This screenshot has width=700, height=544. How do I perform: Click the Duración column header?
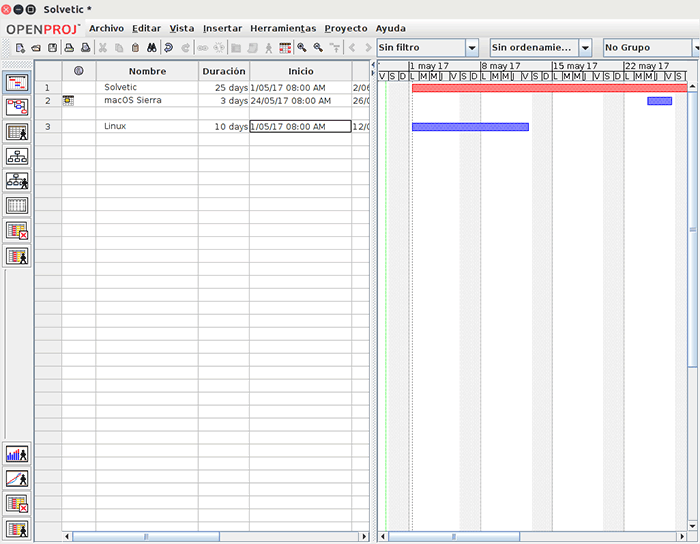tap(224, 71)
